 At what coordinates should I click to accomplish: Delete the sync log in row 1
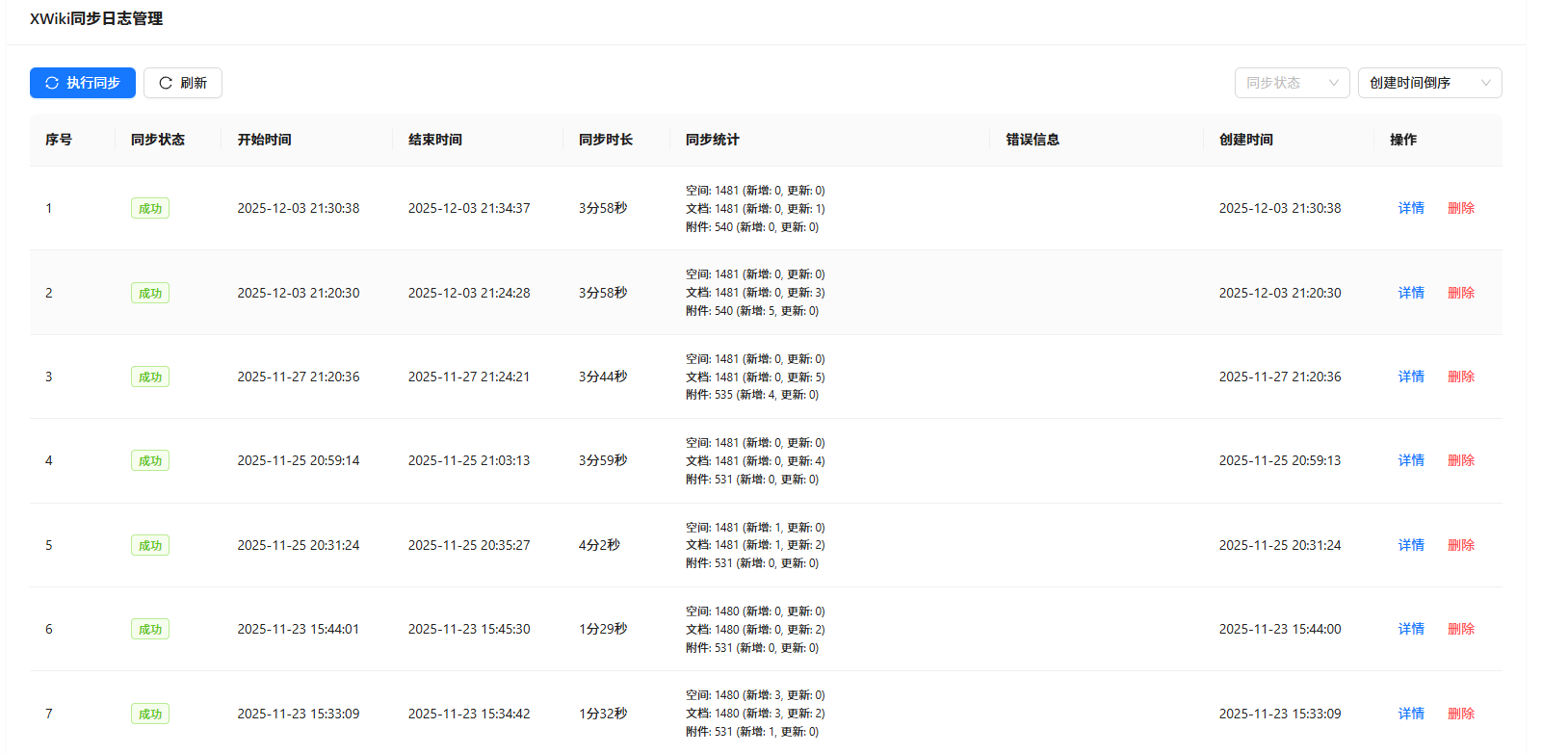tap(1461, 208)
